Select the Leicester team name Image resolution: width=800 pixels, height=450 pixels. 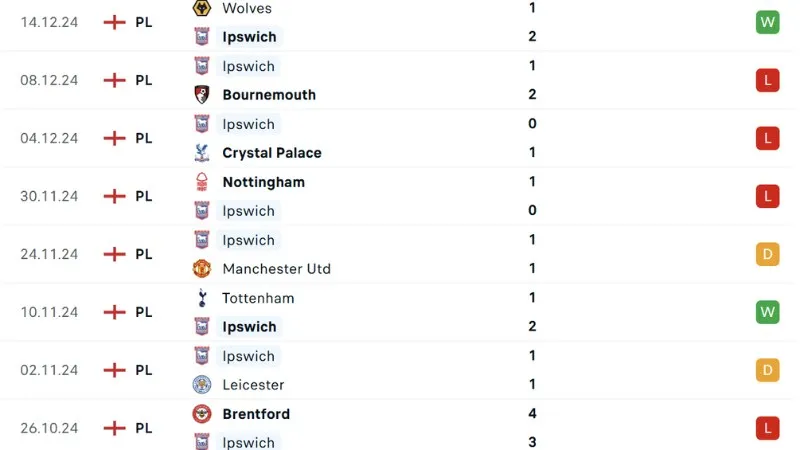tap(253, 385)
